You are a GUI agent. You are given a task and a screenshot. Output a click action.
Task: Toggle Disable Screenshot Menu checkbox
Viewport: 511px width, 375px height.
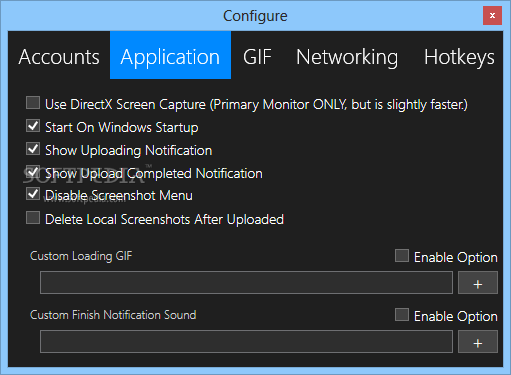(x=33, y=194)
